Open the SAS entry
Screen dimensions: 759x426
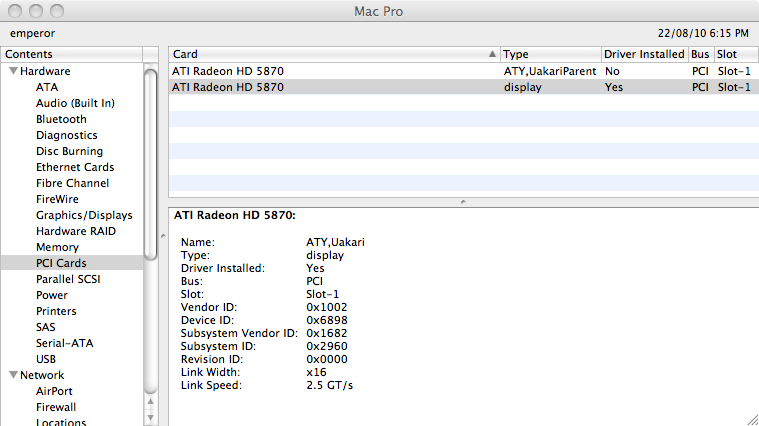pos(46,327)
